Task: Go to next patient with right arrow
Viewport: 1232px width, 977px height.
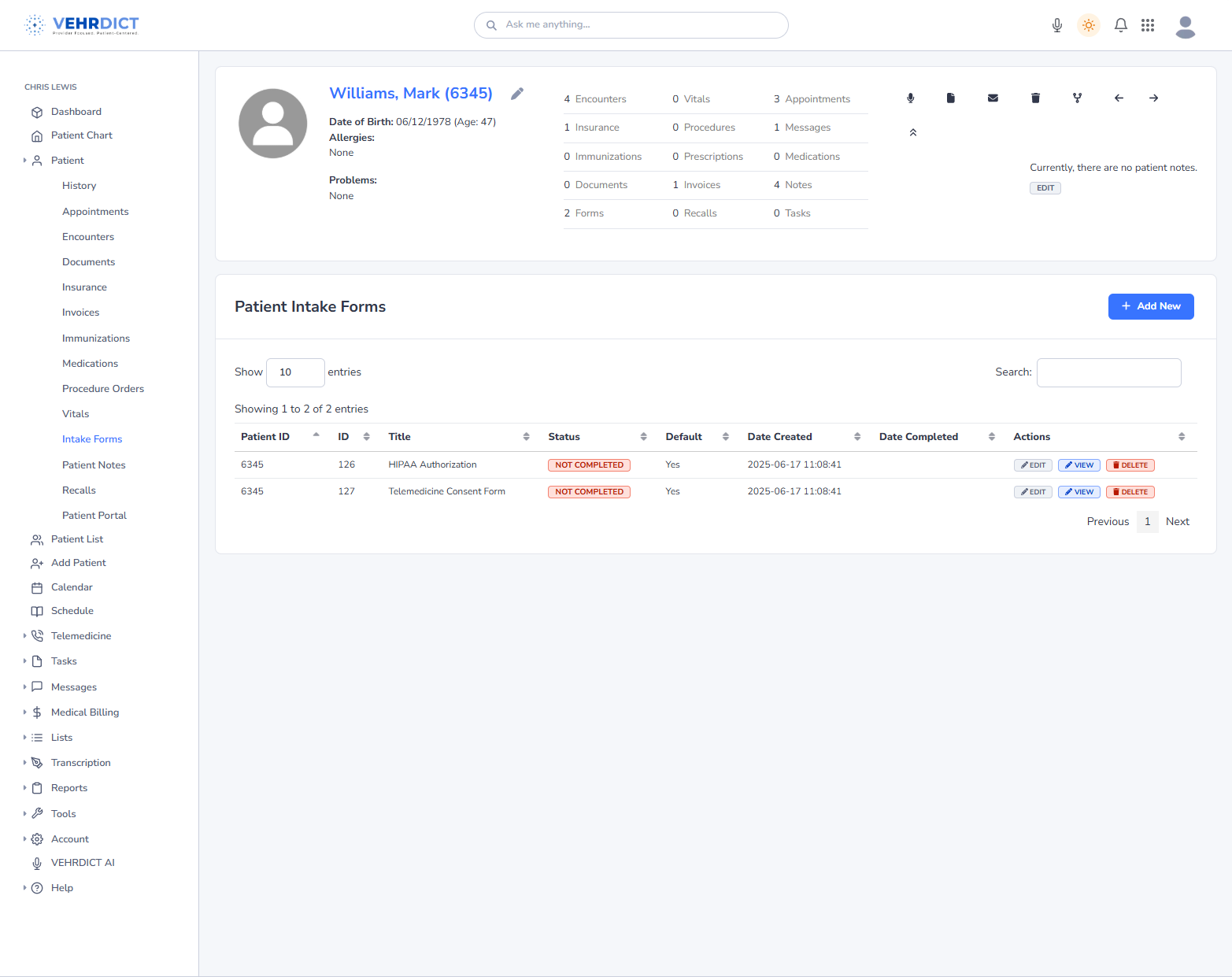Action: pyautogui.click(x=1153, y=98)
